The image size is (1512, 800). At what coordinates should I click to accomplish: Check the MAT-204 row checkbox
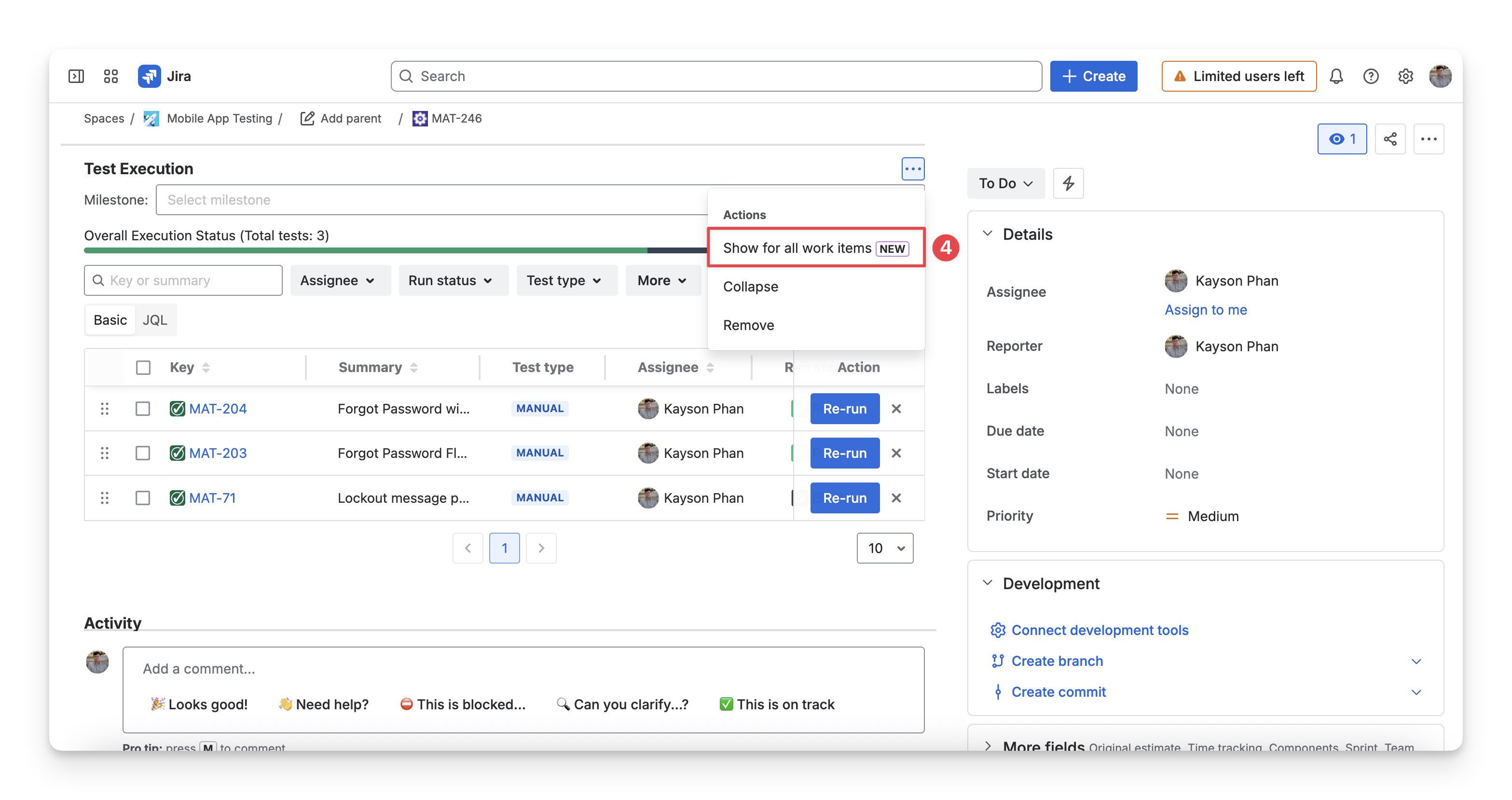click(143, 409)
